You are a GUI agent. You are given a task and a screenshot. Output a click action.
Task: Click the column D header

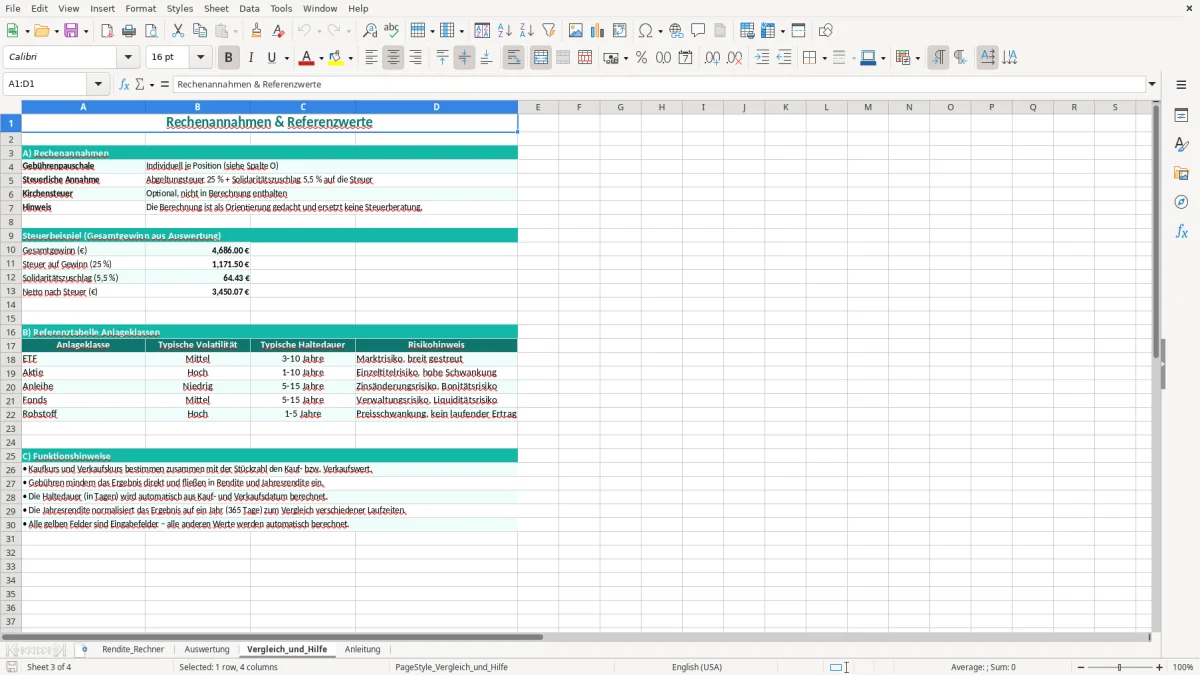pos(436,107)
